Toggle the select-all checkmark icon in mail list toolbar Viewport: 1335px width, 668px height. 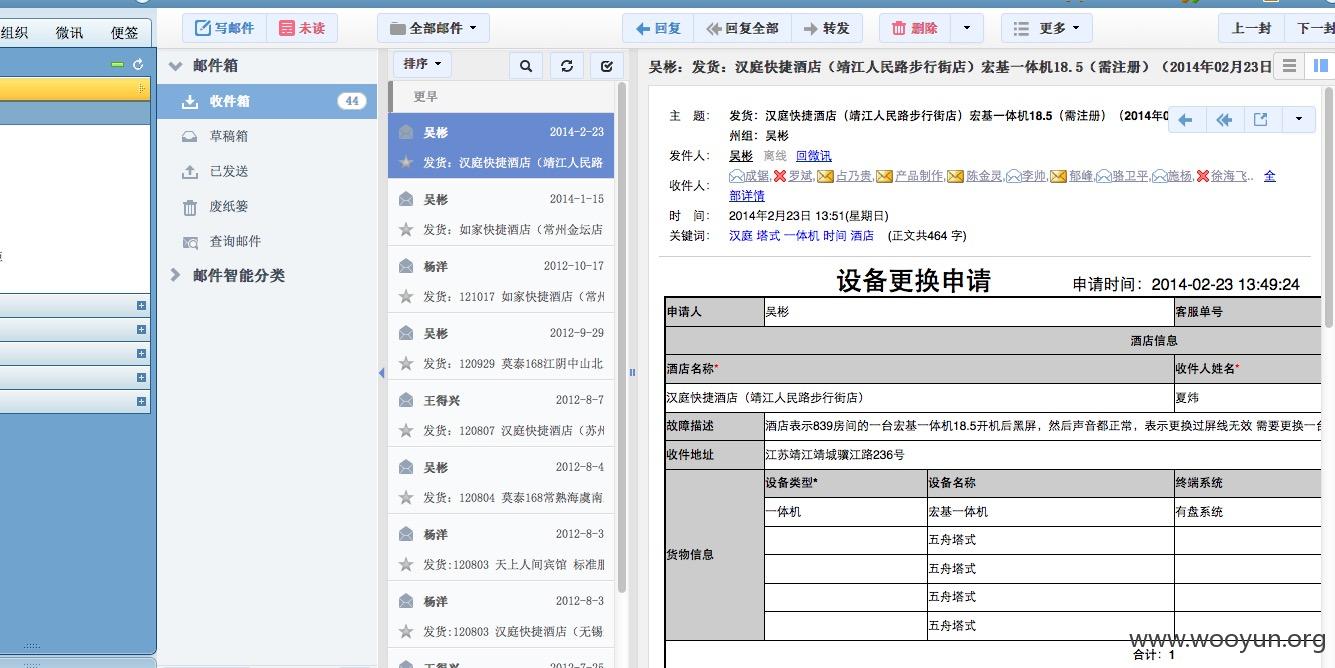[x=606, y=66]
